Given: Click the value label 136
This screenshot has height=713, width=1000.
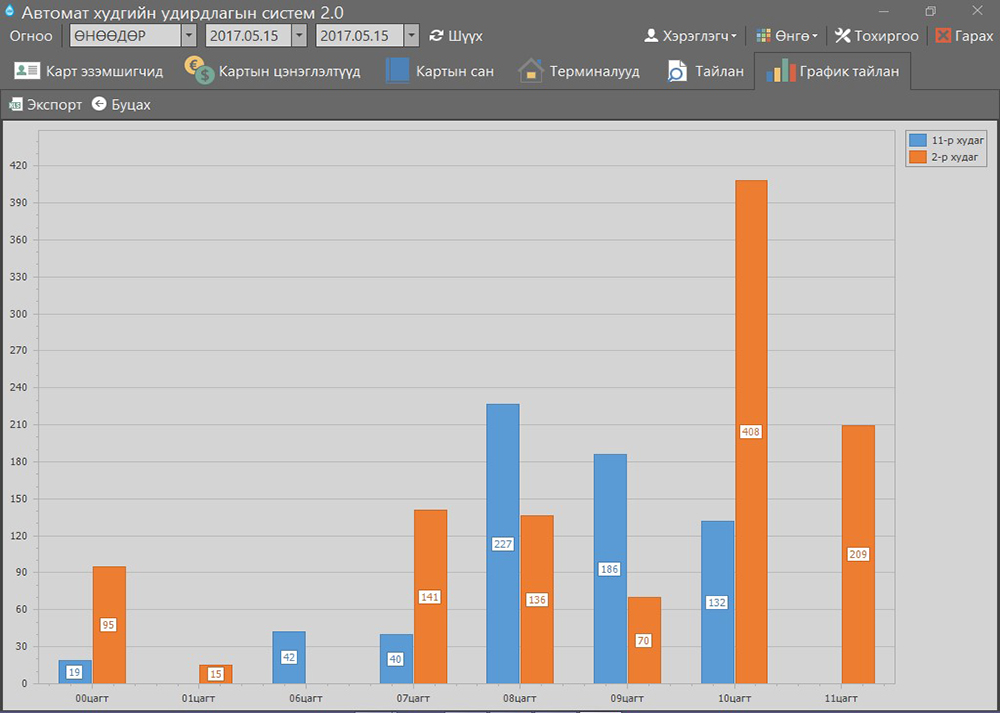Looking at the screenshot, I should (537, 599).
